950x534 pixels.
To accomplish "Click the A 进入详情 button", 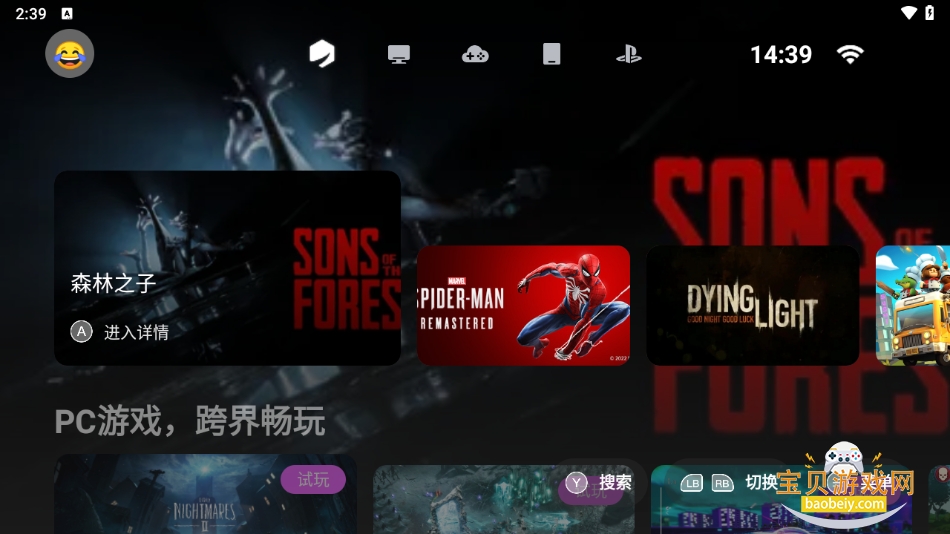I will pos(120,332).
